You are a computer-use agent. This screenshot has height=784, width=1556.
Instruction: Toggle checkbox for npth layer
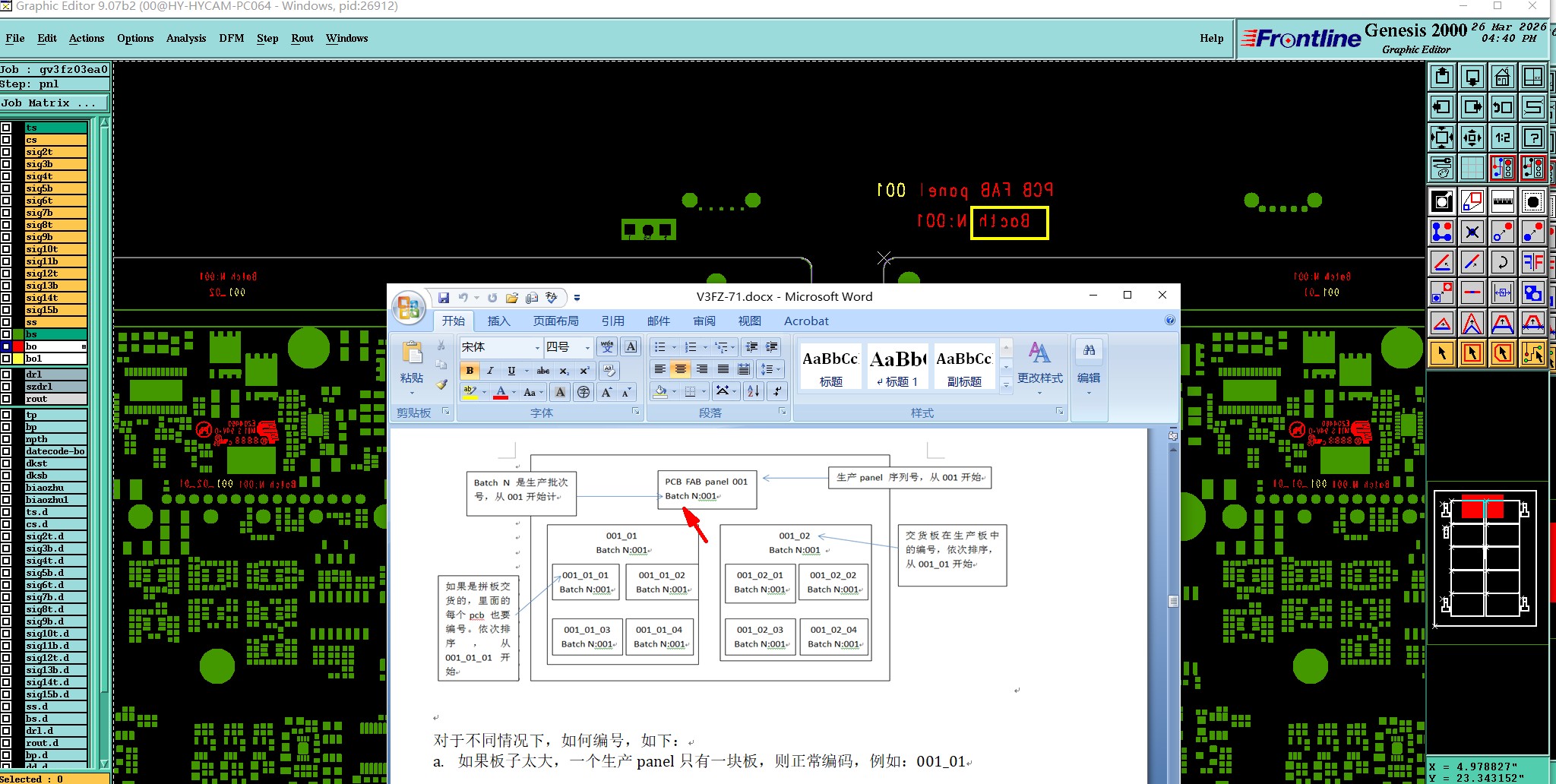tap(6, 439)
